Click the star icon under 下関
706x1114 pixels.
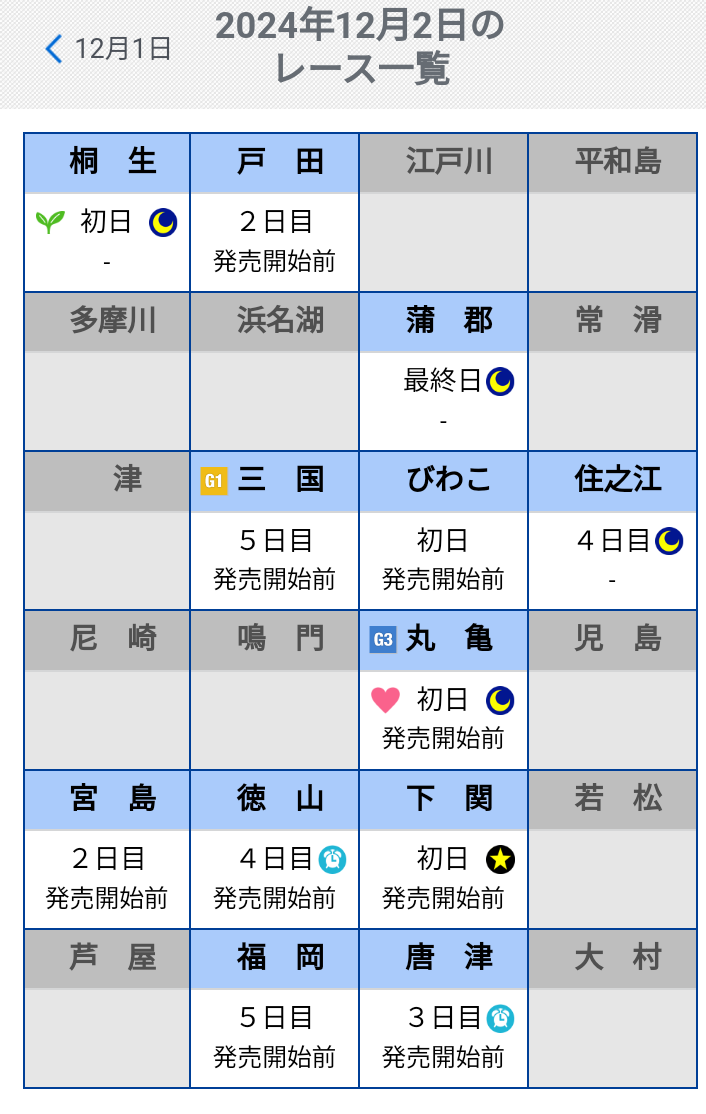pyautogui.click(x=500, y=859)
